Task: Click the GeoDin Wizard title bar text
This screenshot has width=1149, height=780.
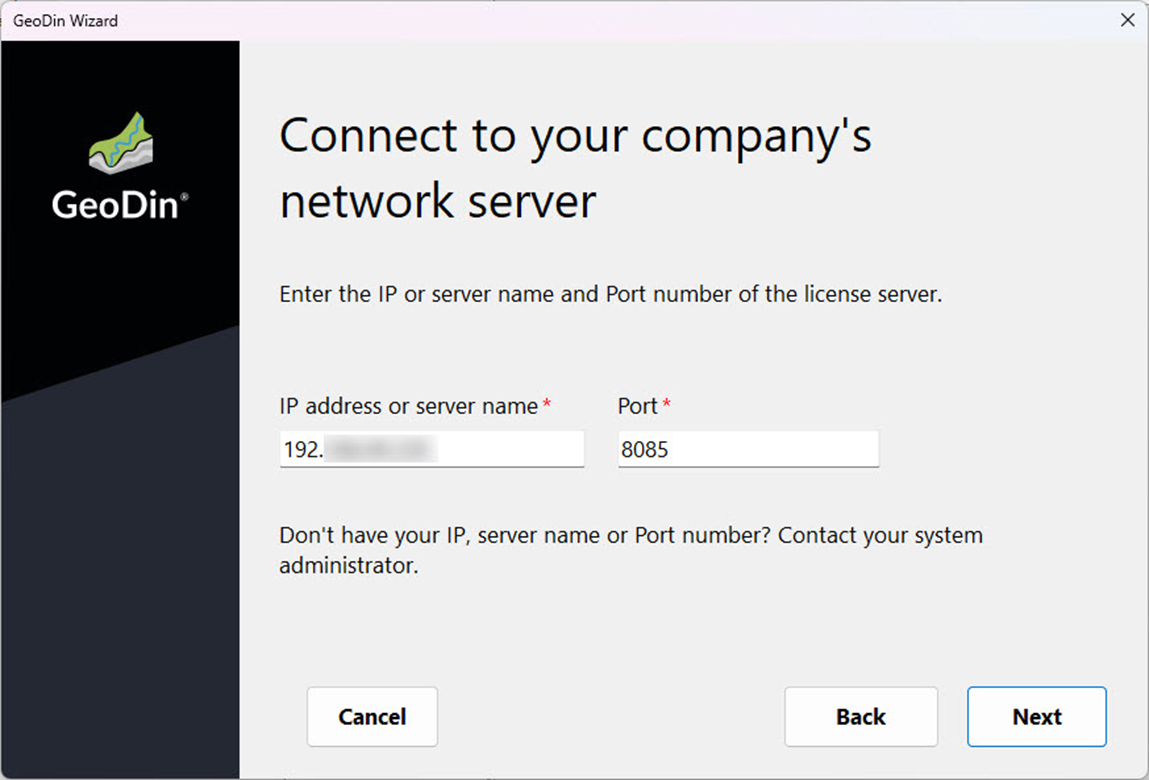Action: pos(65,20)
